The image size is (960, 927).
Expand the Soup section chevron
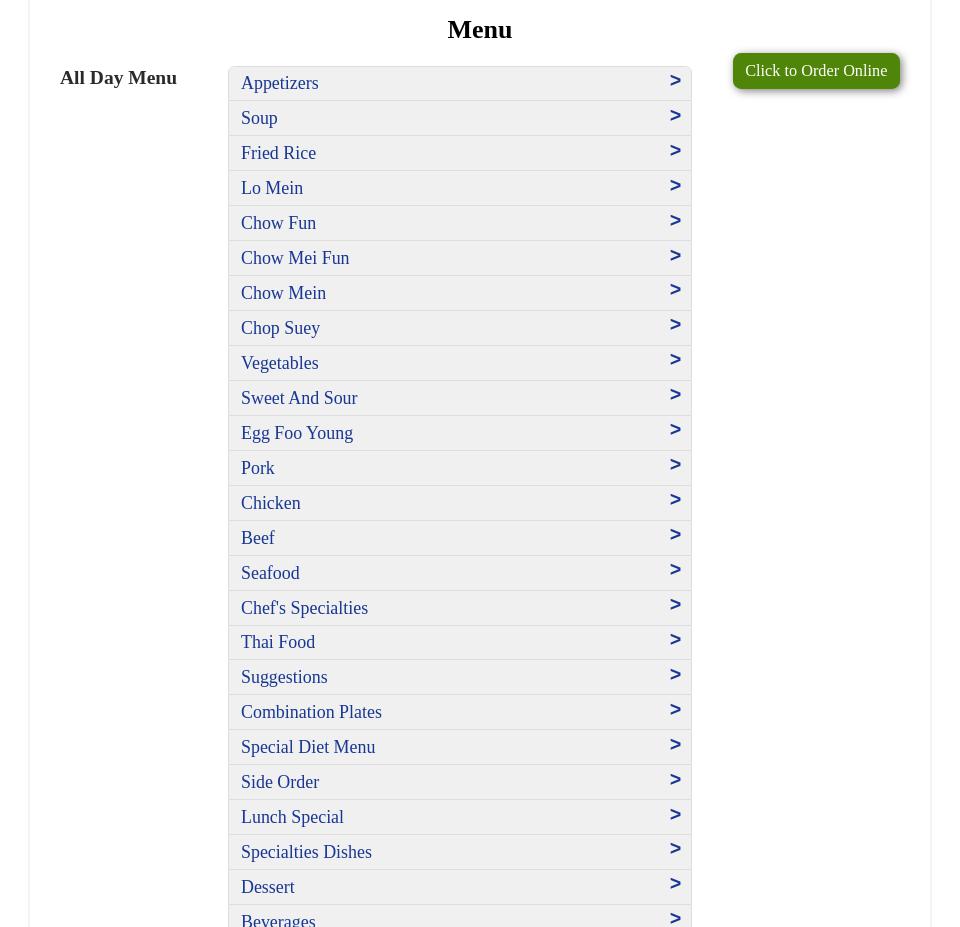pyautogui.click(x=675, y=116)
